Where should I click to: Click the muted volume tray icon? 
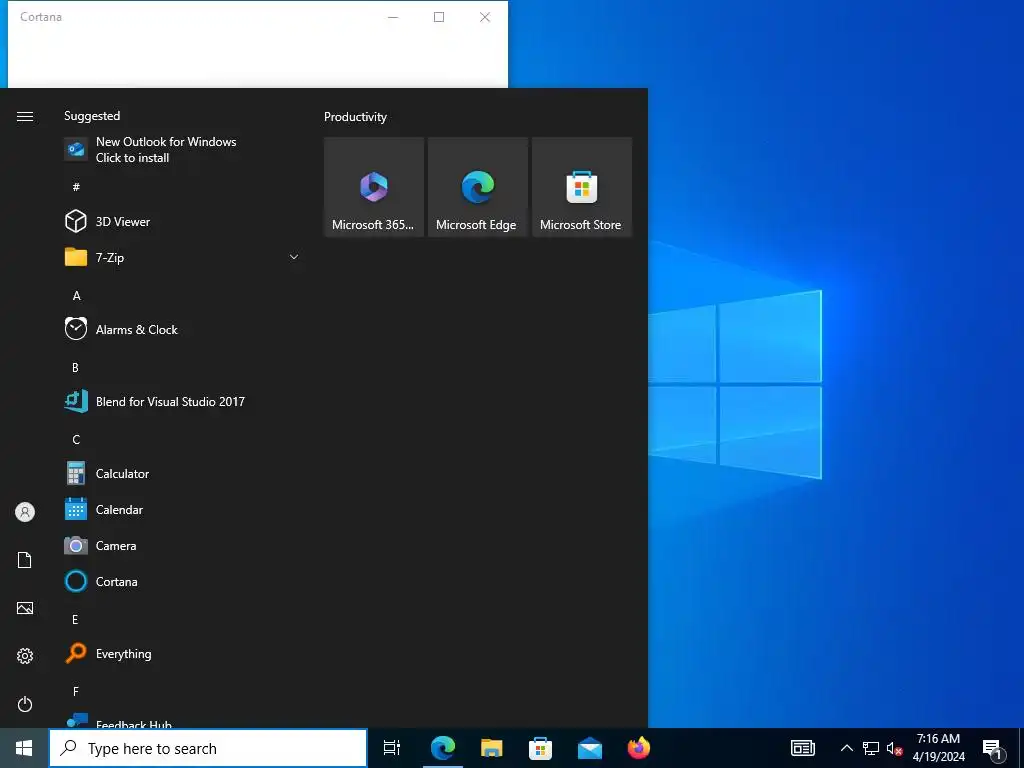point(894,748)
